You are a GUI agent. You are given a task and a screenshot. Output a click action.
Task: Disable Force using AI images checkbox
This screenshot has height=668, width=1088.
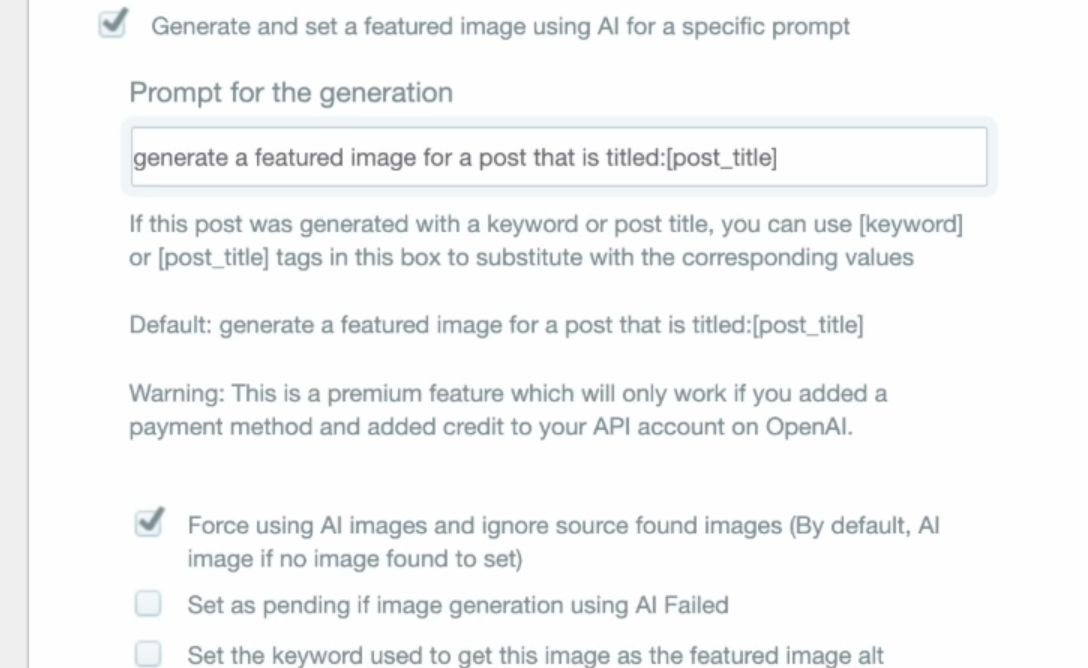click(x=148, y=524)
